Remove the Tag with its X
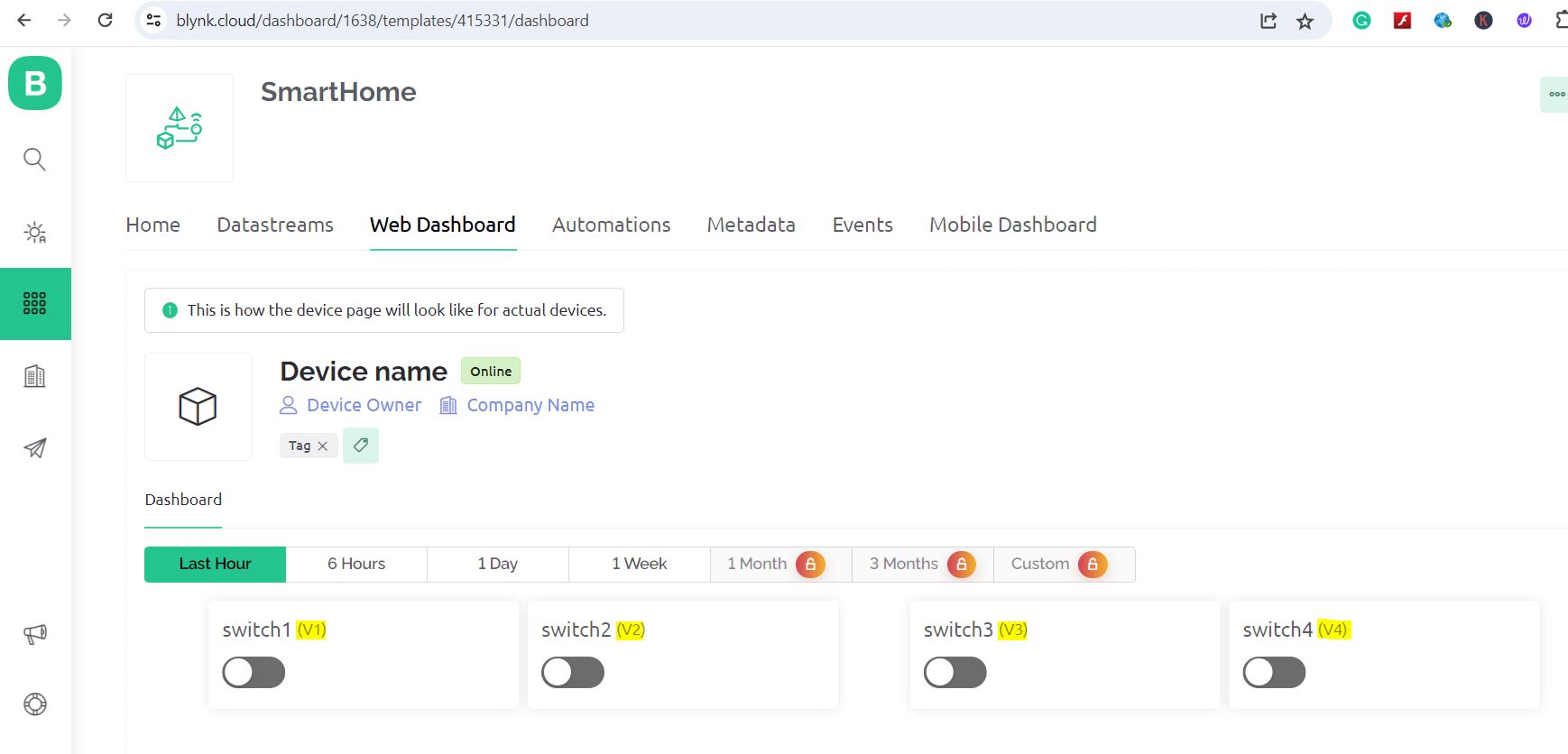Viewport: 1568px width, 754px height. (x=323, y=446)
